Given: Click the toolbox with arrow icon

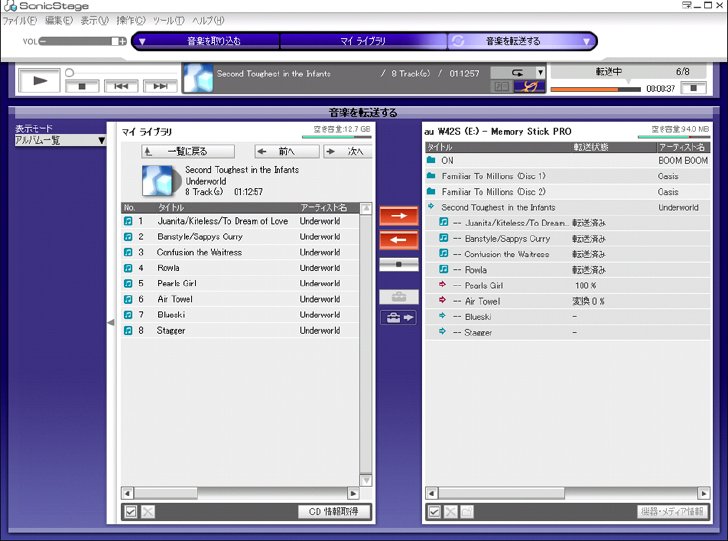Looking at the screenshot, I should [x=398, y=318].
